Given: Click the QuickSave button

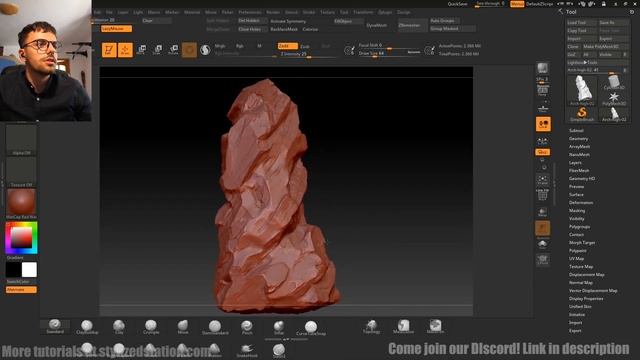Looking at the screenshot, I should point(457,4).
